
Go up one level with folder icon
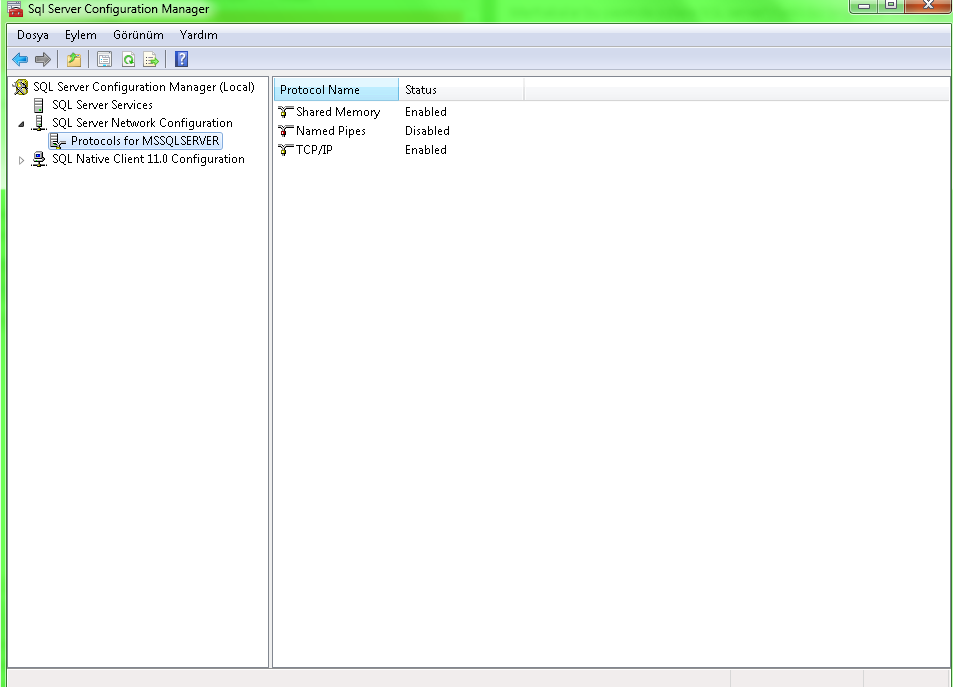pyautogui.click(x=74, y=60)
